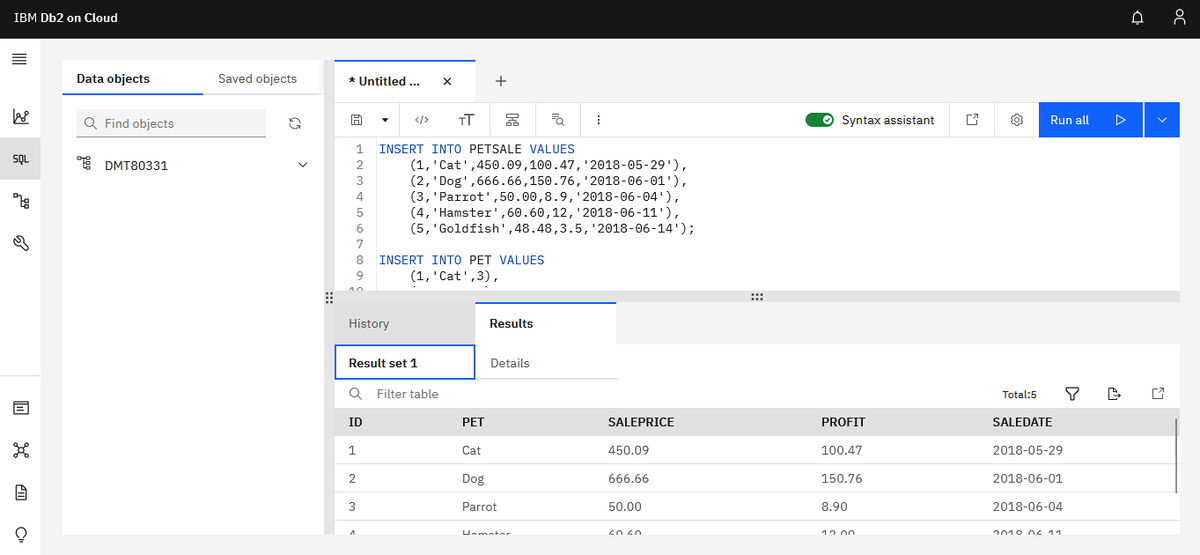The width and height of the screenshot is (1200, 555).
Task: Open the data tree sidebar icon
Action: [20, 202]
